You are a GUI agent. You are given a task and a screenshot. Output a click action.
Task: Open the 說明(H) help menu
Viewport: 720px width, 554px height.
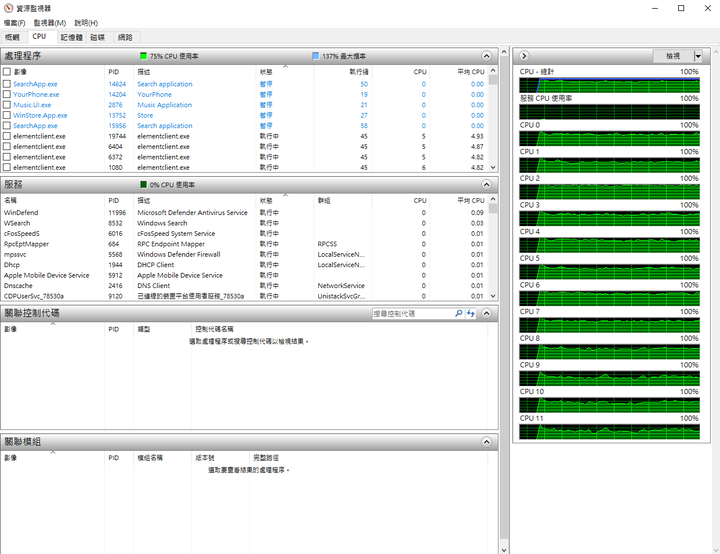86,23
